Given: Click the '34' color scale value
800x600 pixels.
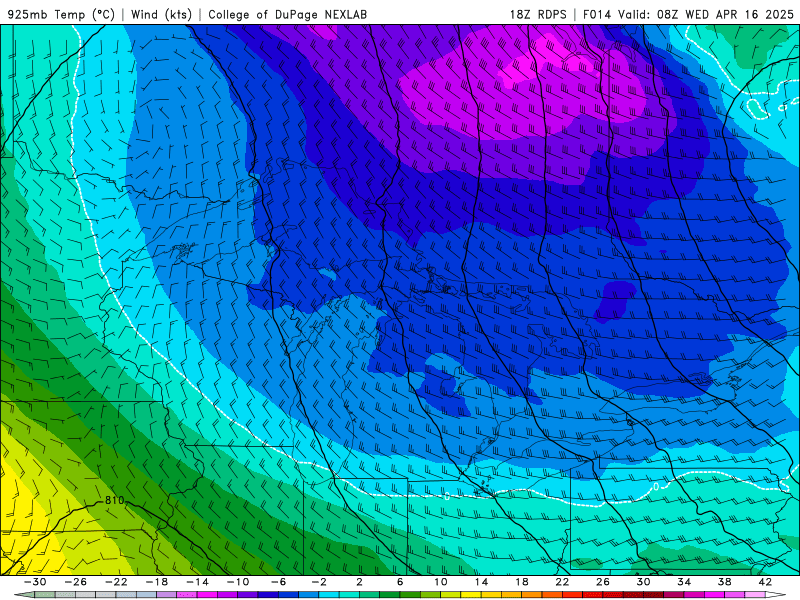Looking at the screenshot, I should point(684,582).
